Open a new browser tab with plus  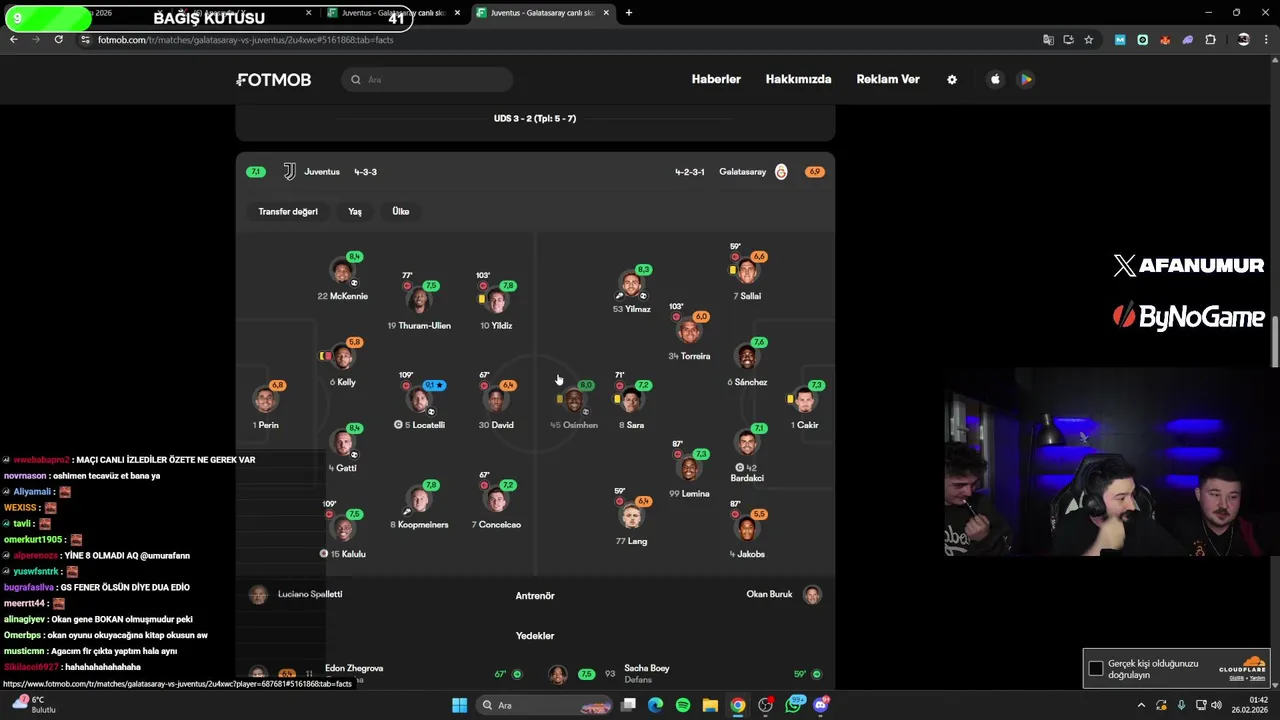point(628,13)
